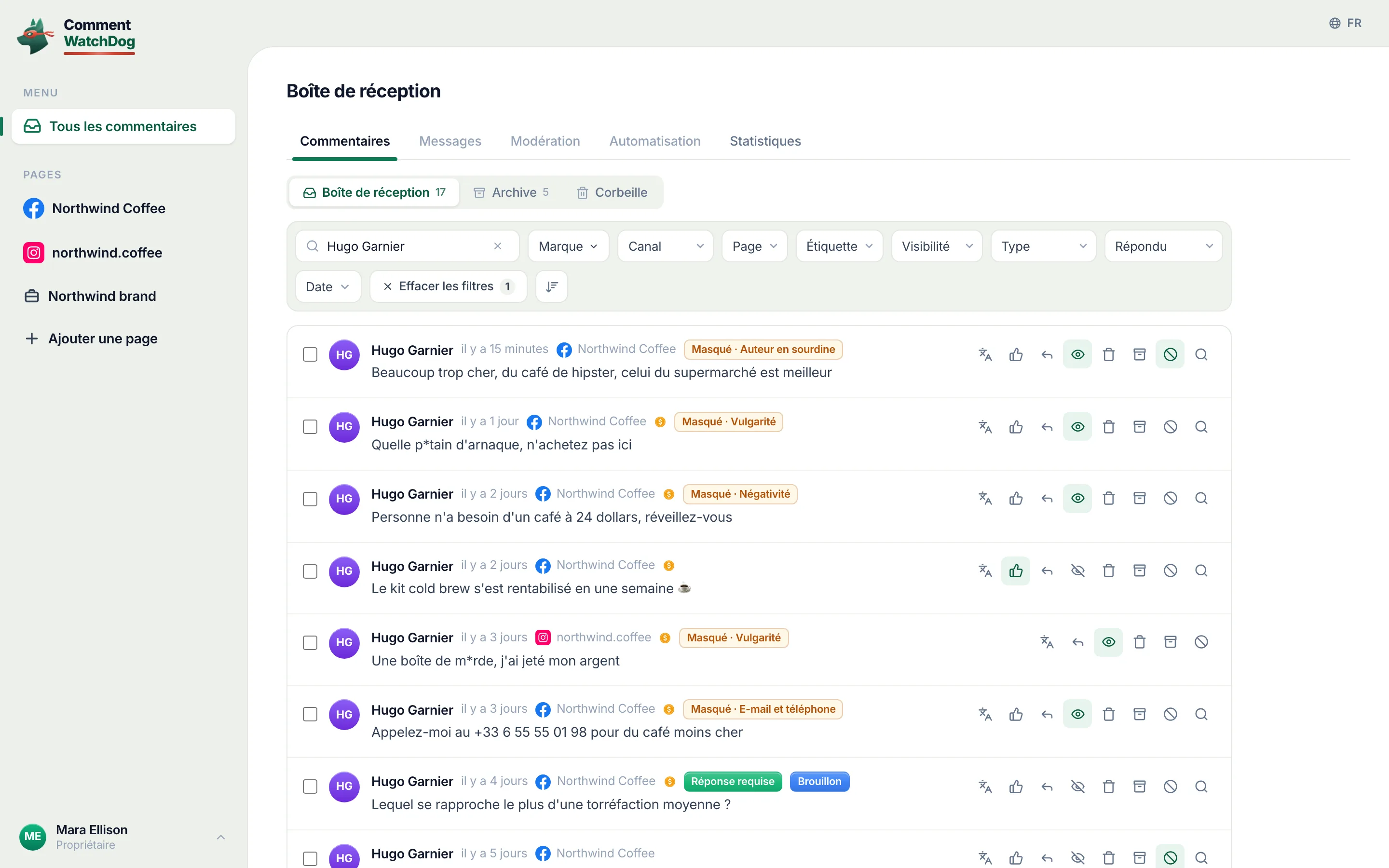Open the Marque filter dropdown
1389x868 pixels.
pyautogui.click(x=568, y=246)
